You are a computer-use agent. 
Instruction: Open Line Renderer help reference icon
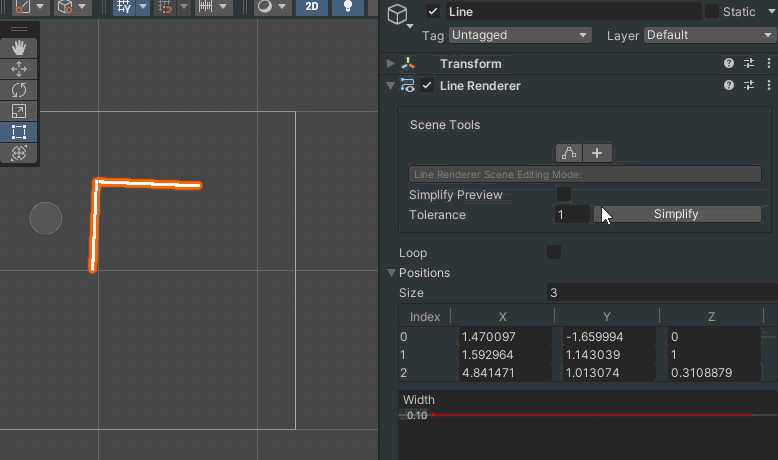click(x=728, y=85)
